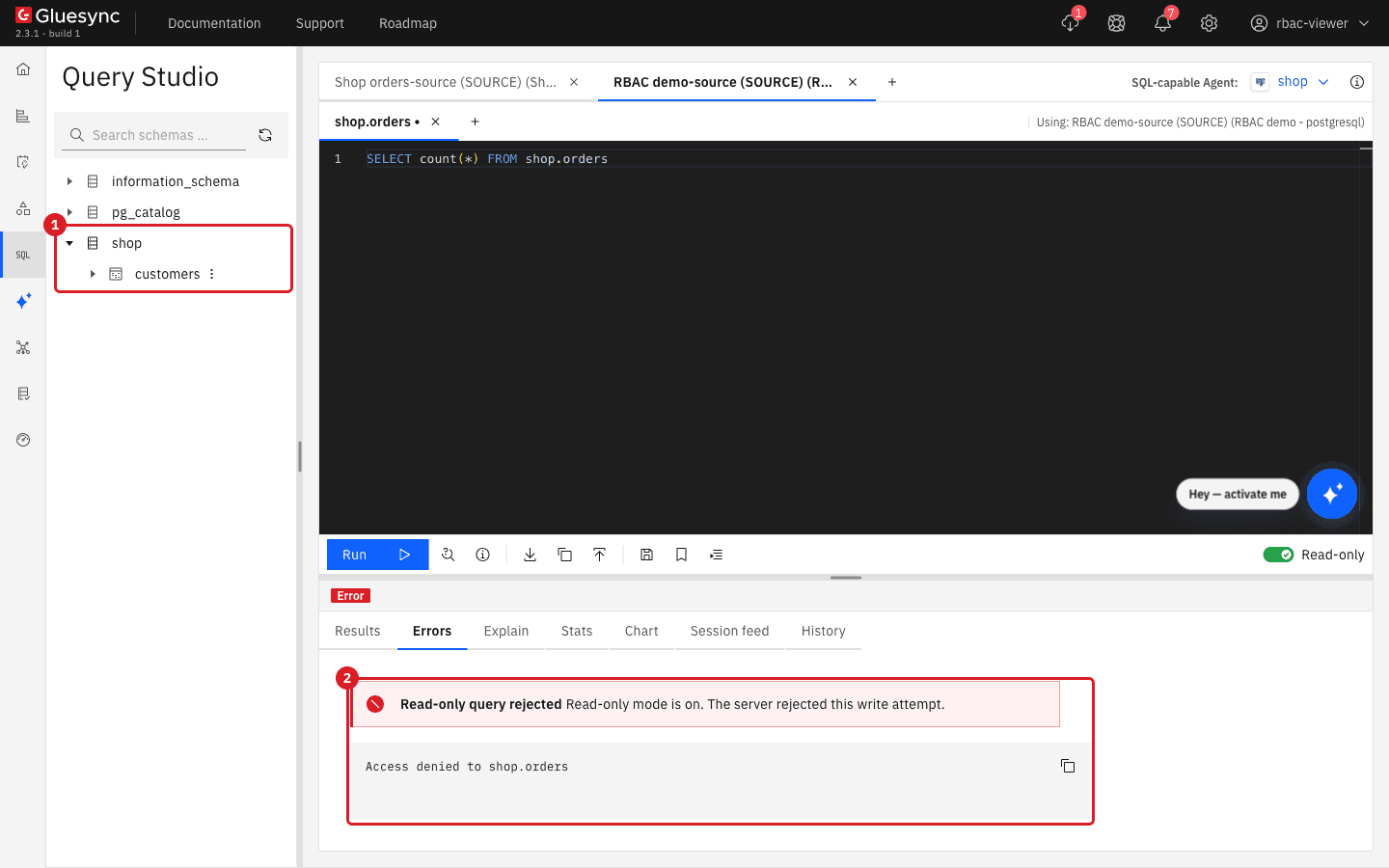Toggle the Read-only switch
This screenshot has height=868, width=1389.
(x=1278, y=555)
